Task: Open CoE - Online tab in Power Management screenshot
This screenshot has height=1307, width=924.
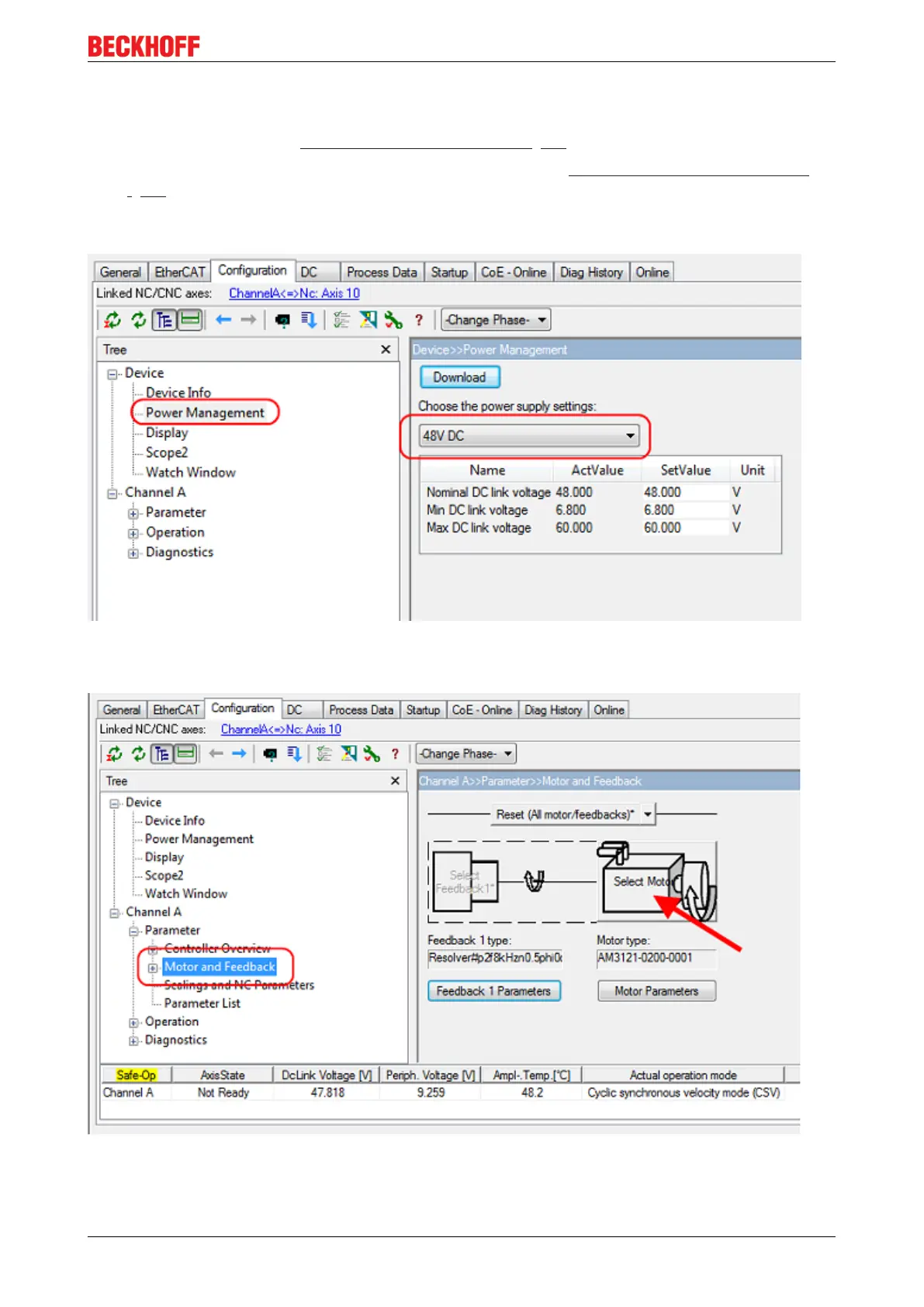Action: [x=514, y=272]
